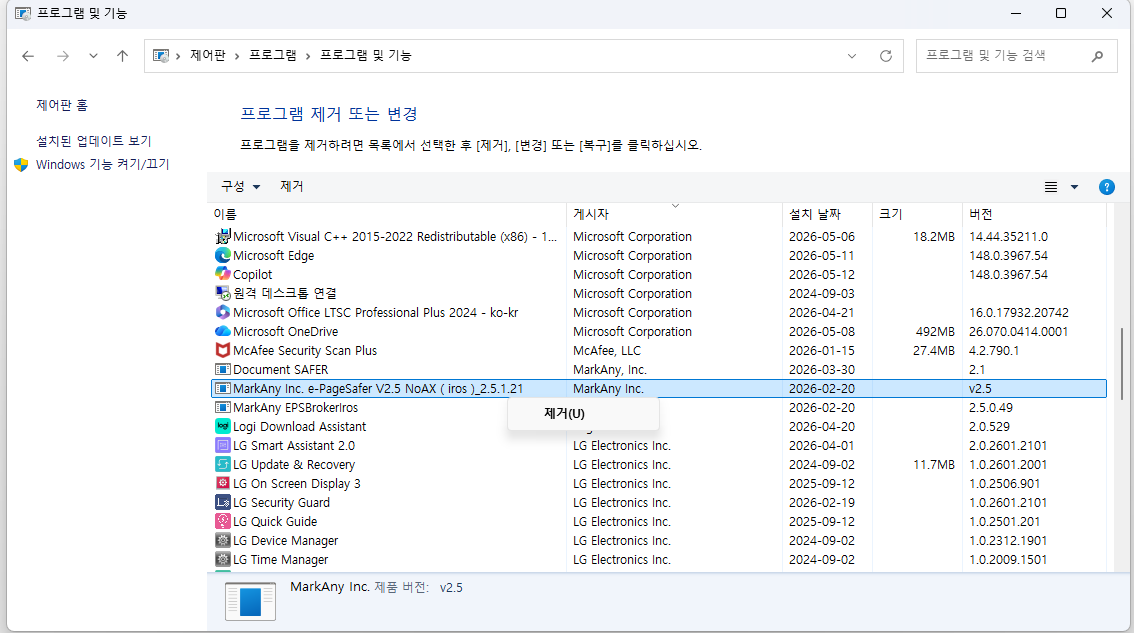Go up one level with the up arrow

pyautogui.click(x=122, y=56)
